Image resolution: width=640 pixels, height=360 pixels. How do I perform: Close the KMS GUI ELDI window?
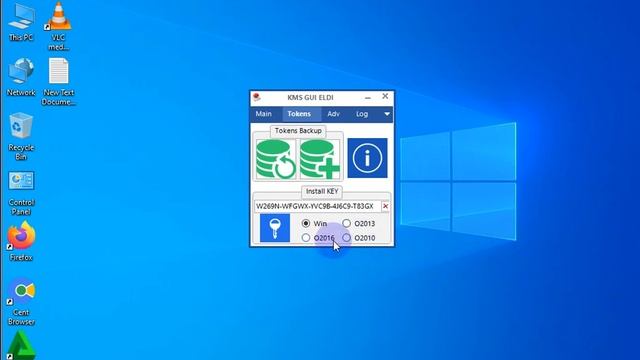(385, 96)
